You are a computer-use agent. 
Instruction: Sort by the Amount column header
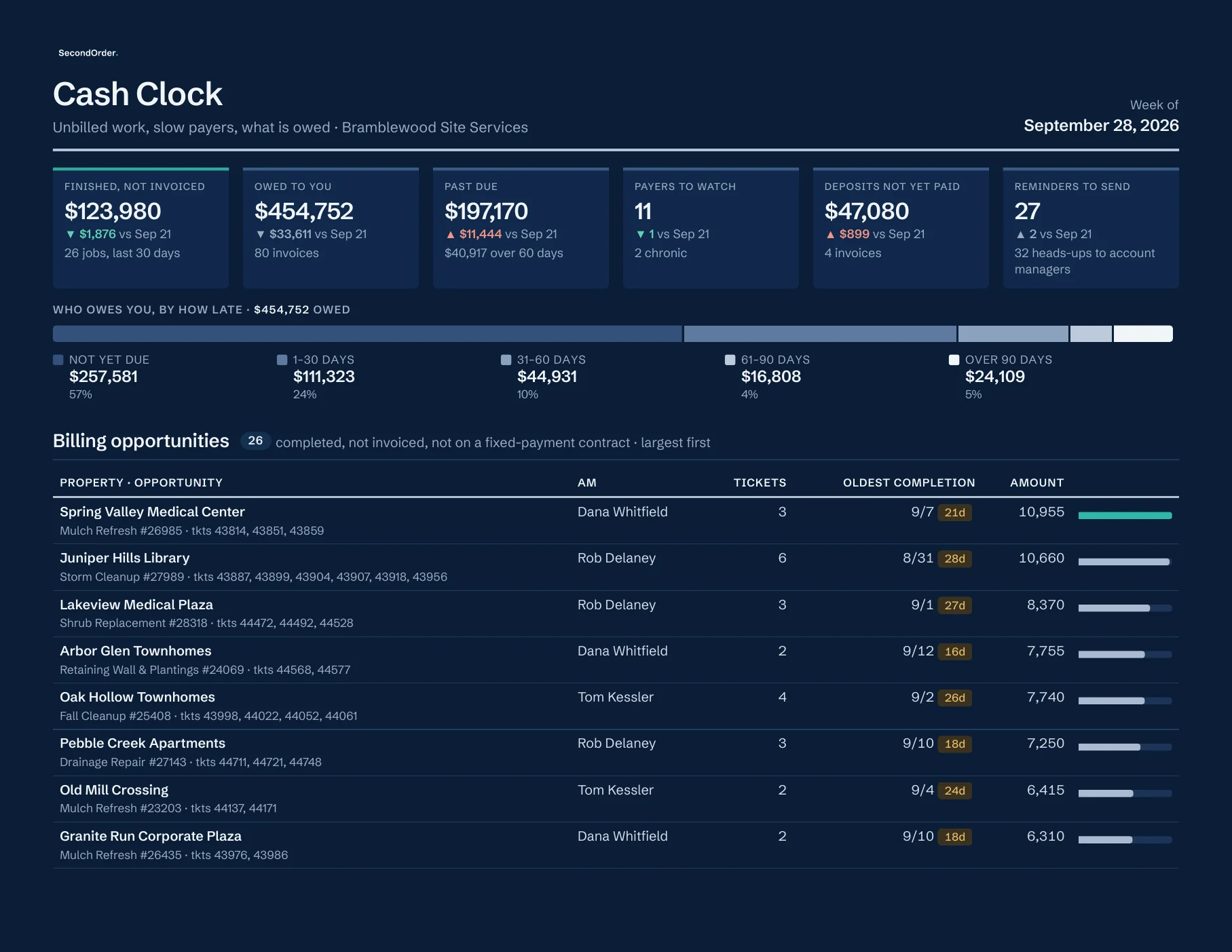click(1037, 482)
